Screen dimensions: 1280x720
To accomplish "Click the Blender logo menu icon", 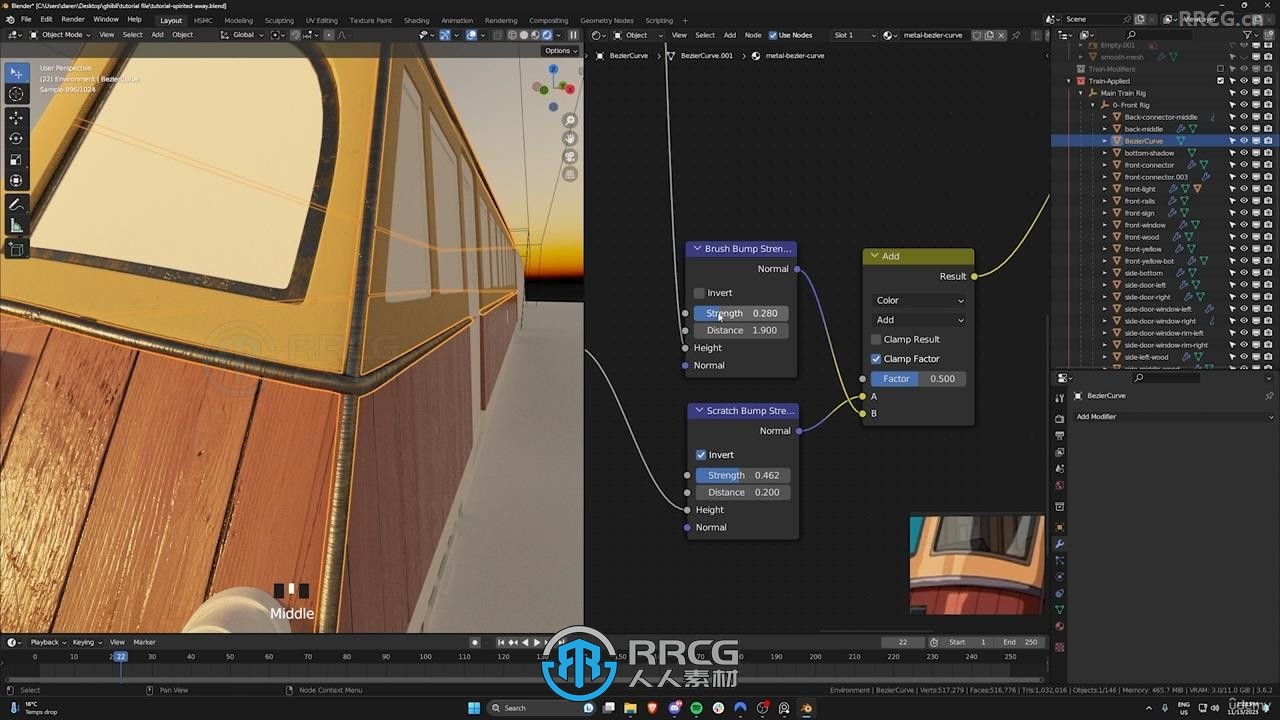I will [x=8, y=19].
